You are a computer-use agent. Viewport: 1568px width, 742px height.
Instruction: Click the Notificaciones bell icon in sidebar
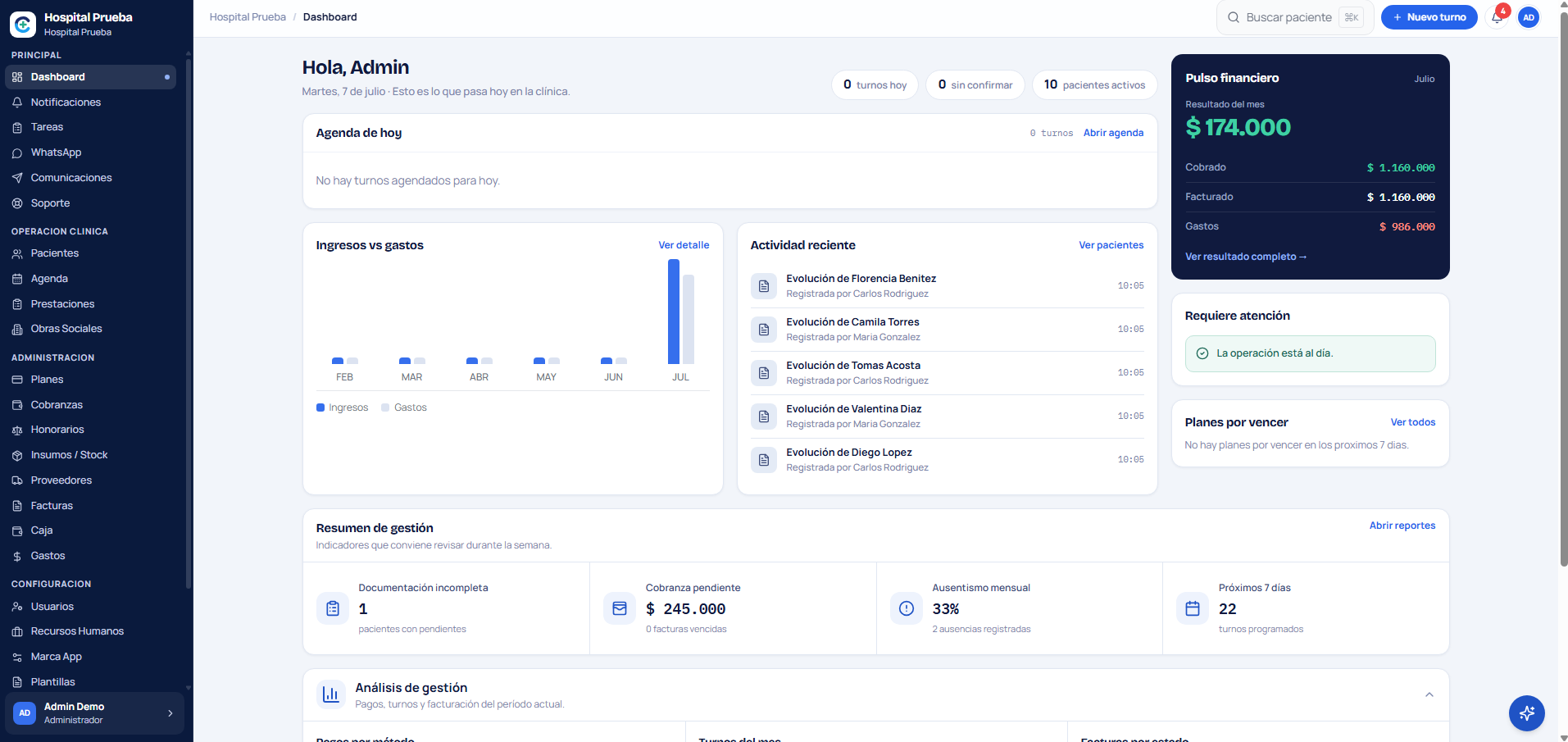pyautogui.click(x=17, y=102)
